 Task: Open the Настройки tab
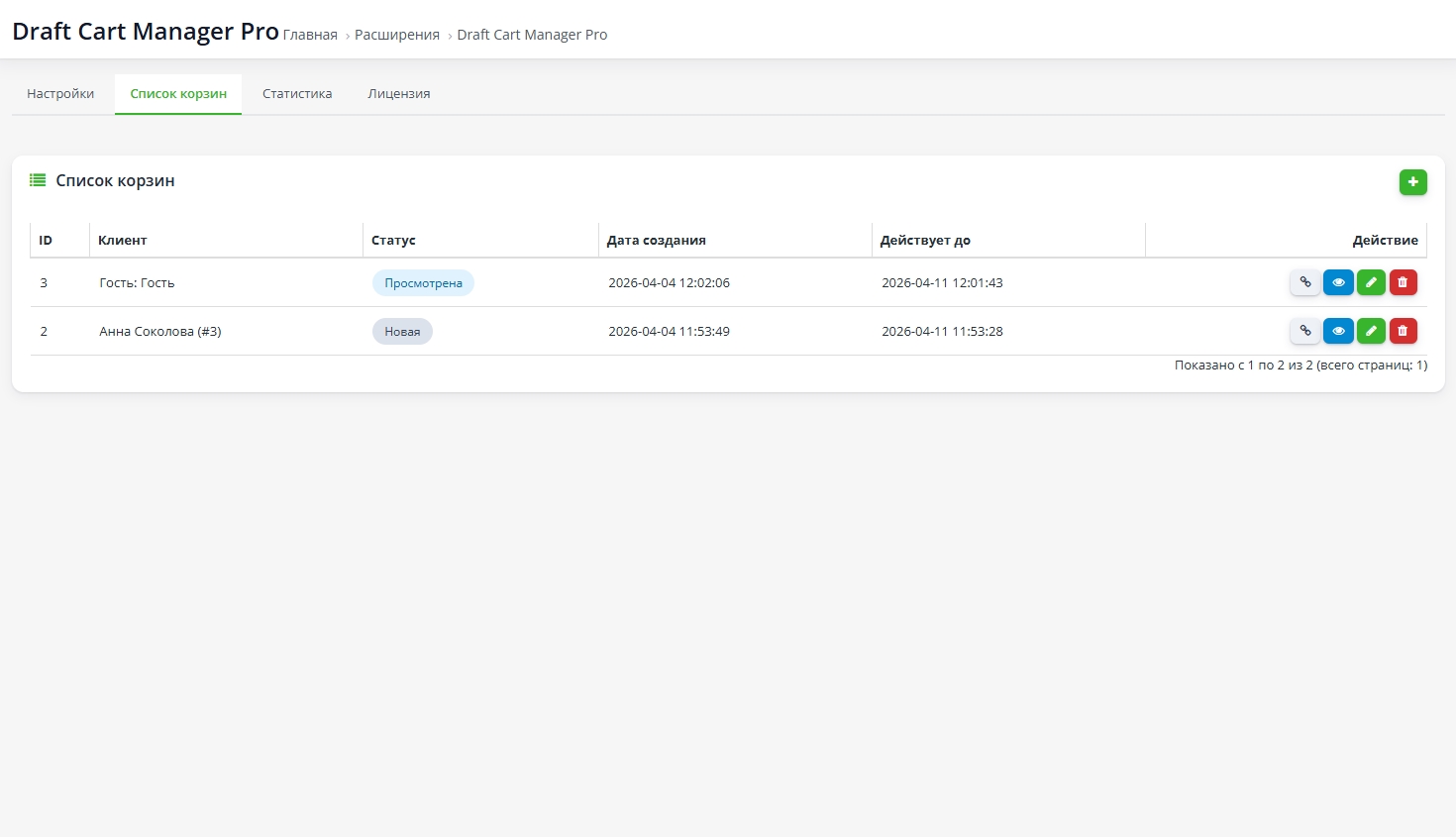click(60, 94)
